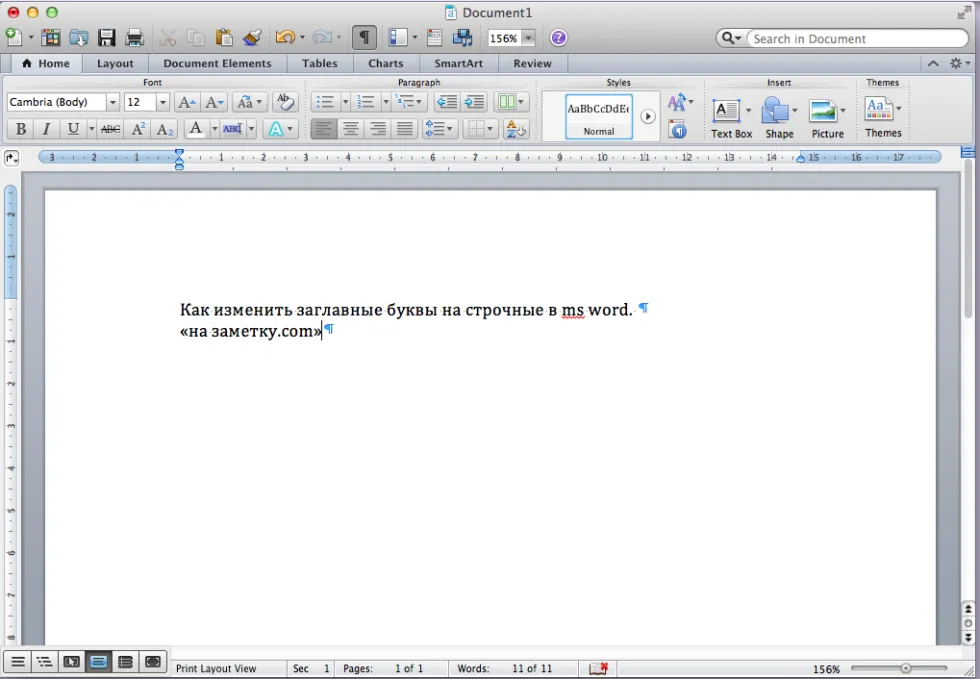Apply Strikethrough with the ABC icon
The image size is (980, 679).
(x=111, y=129)
